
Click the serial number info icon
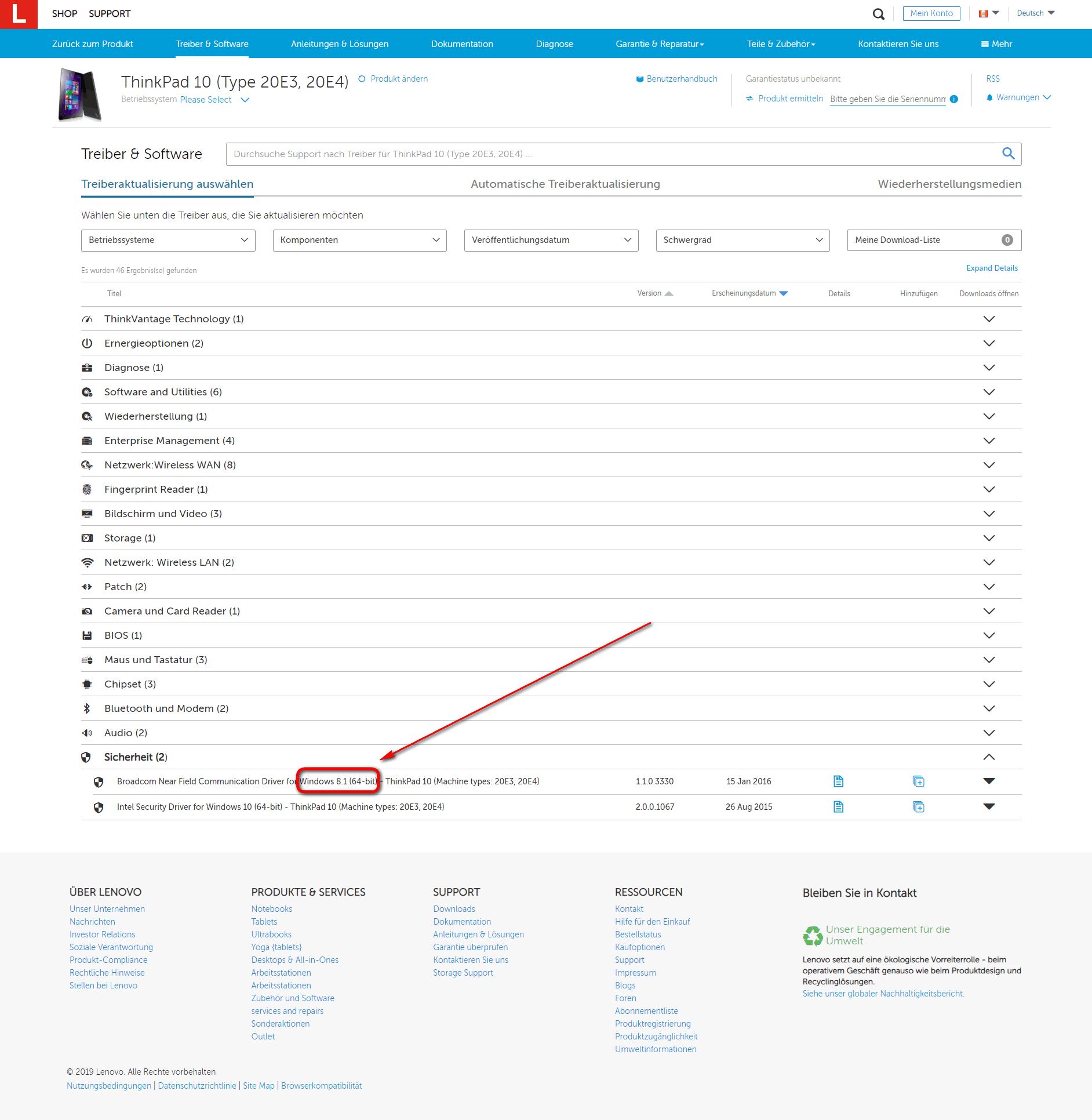[954, 99]
